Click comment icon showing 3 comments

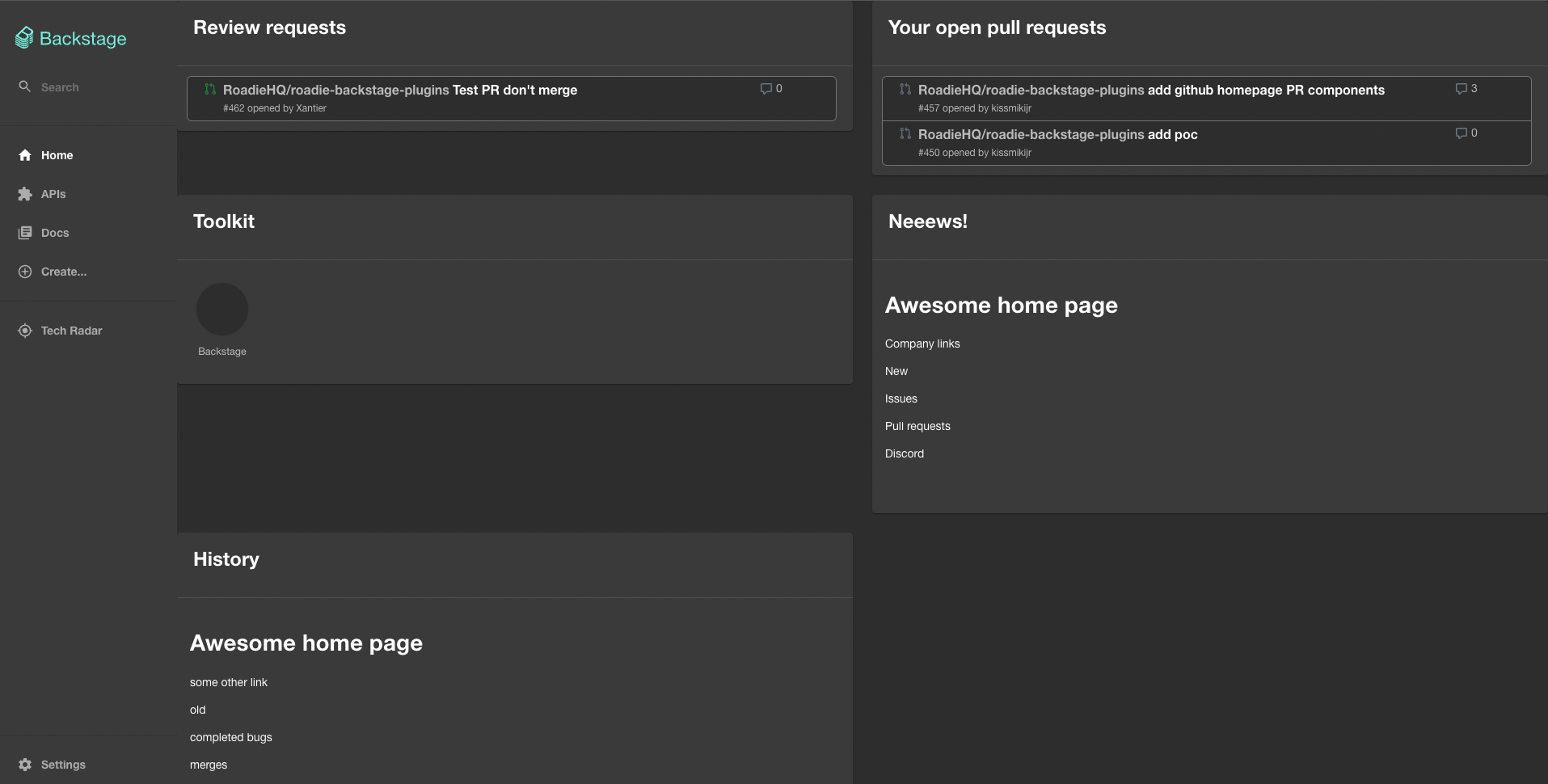pos(1461,89)
